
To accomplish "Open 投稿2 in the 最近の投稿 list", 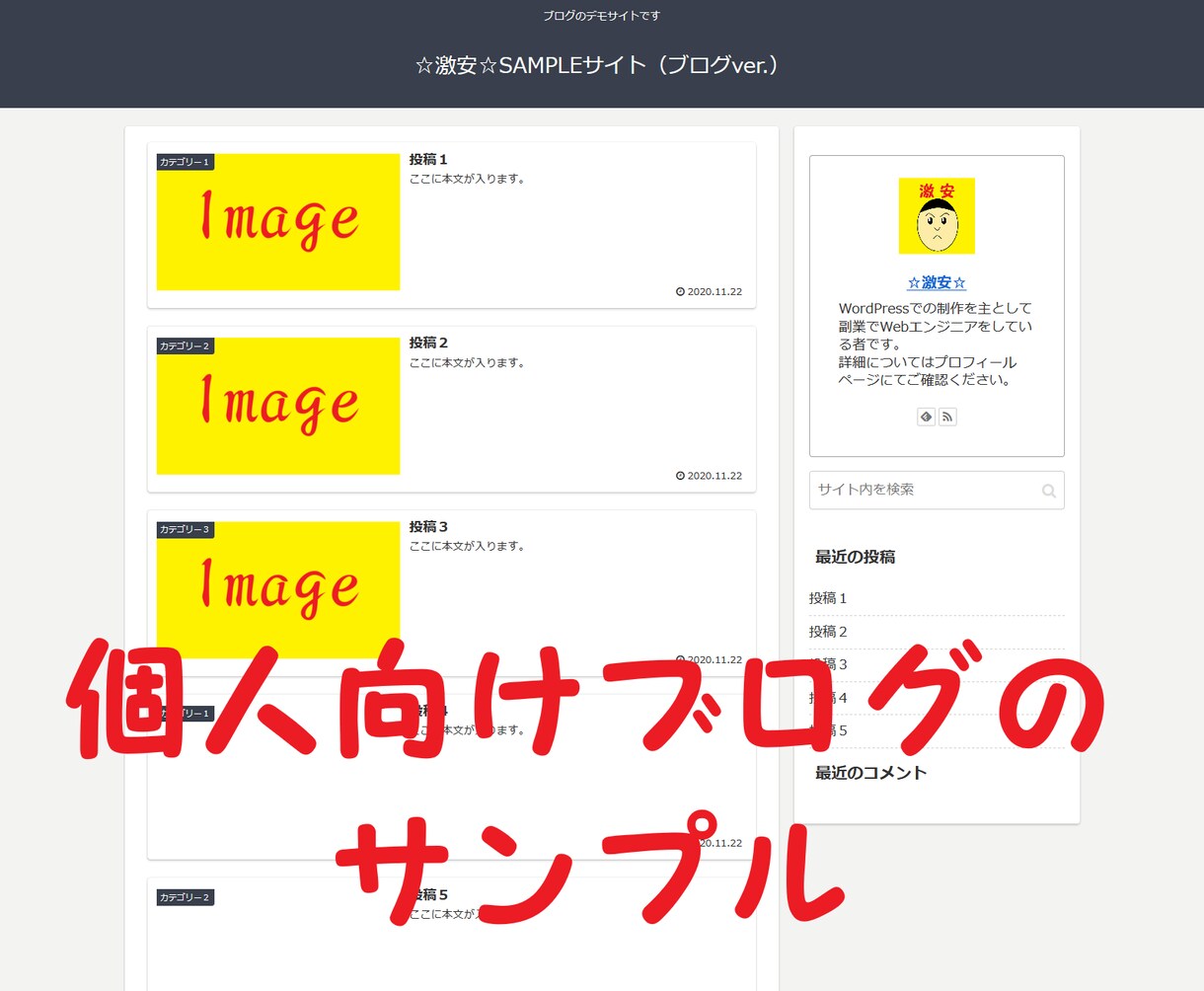I will point(828,632).
